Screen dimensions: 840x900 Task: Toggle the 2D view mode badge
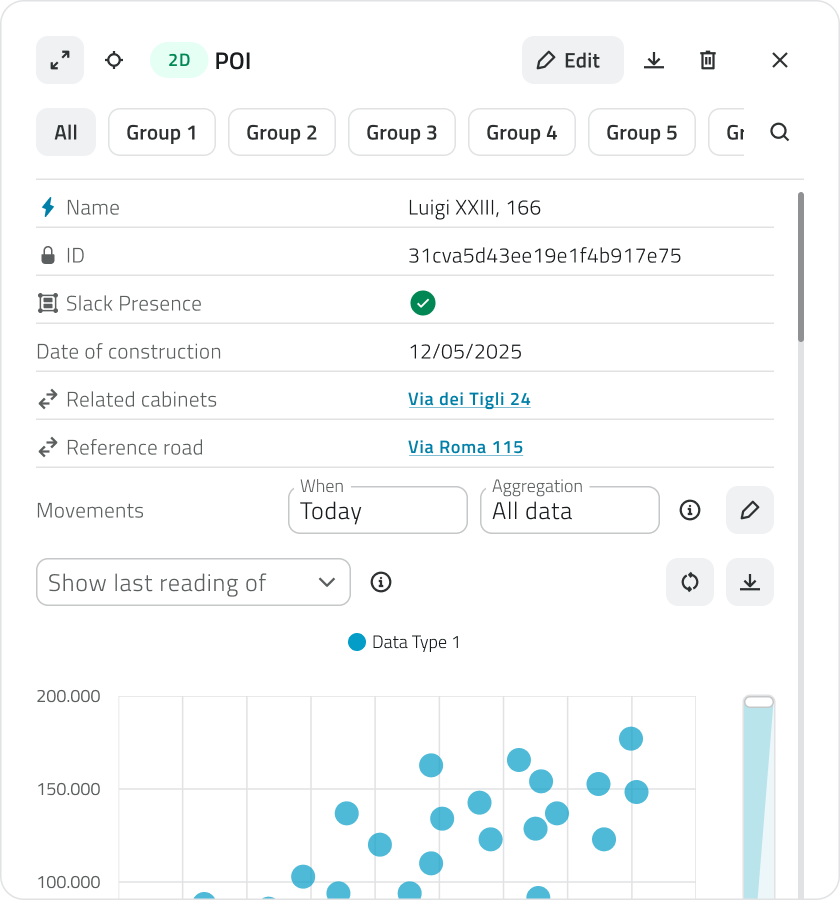pyautogui.click(x=179, y=60)
